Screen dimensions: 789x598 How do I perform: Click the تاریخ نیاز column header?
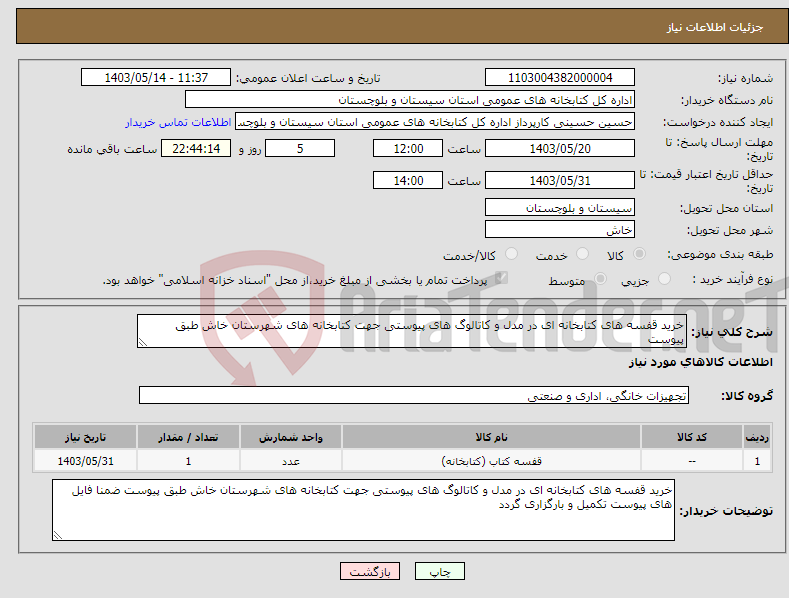pos(86,437)
